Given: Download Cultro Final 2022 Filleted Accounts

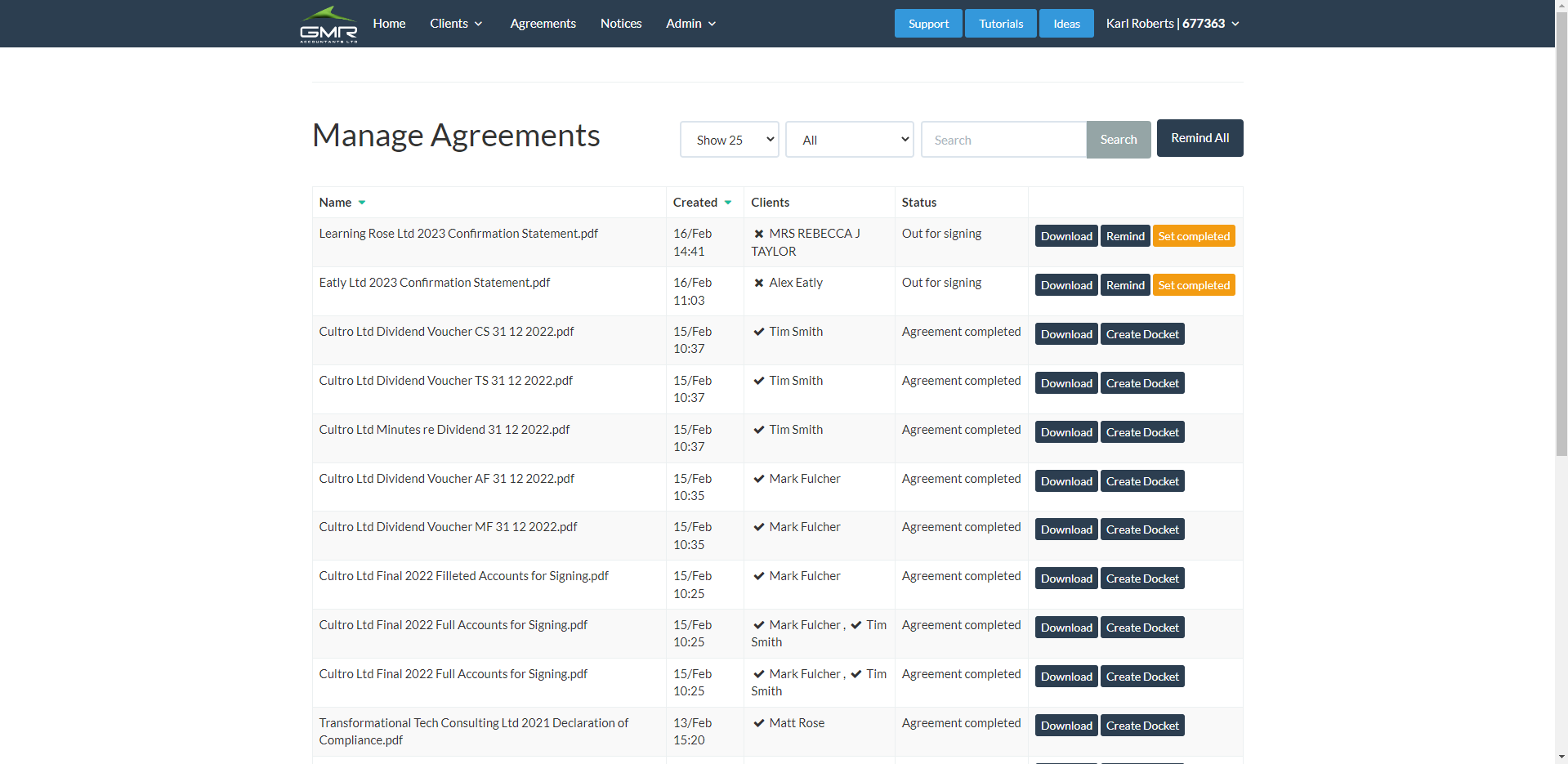Looking at the screenshot, I should [1066, 579].
